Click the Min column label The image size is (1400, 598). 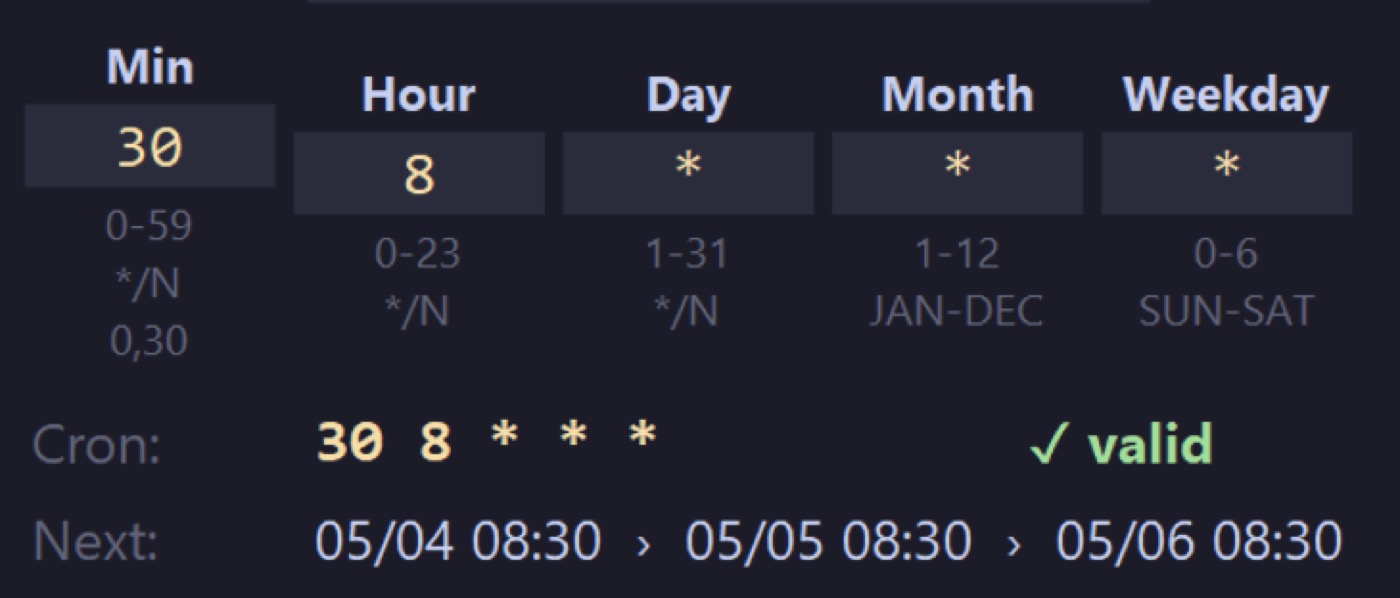point(150,67)
